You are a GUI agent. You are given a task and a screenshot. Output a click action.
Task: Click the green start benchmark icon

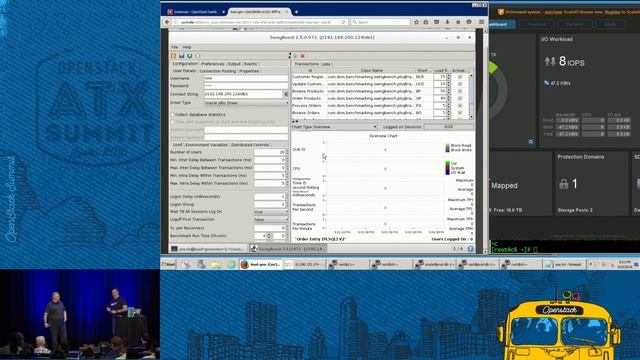(190, 56)
